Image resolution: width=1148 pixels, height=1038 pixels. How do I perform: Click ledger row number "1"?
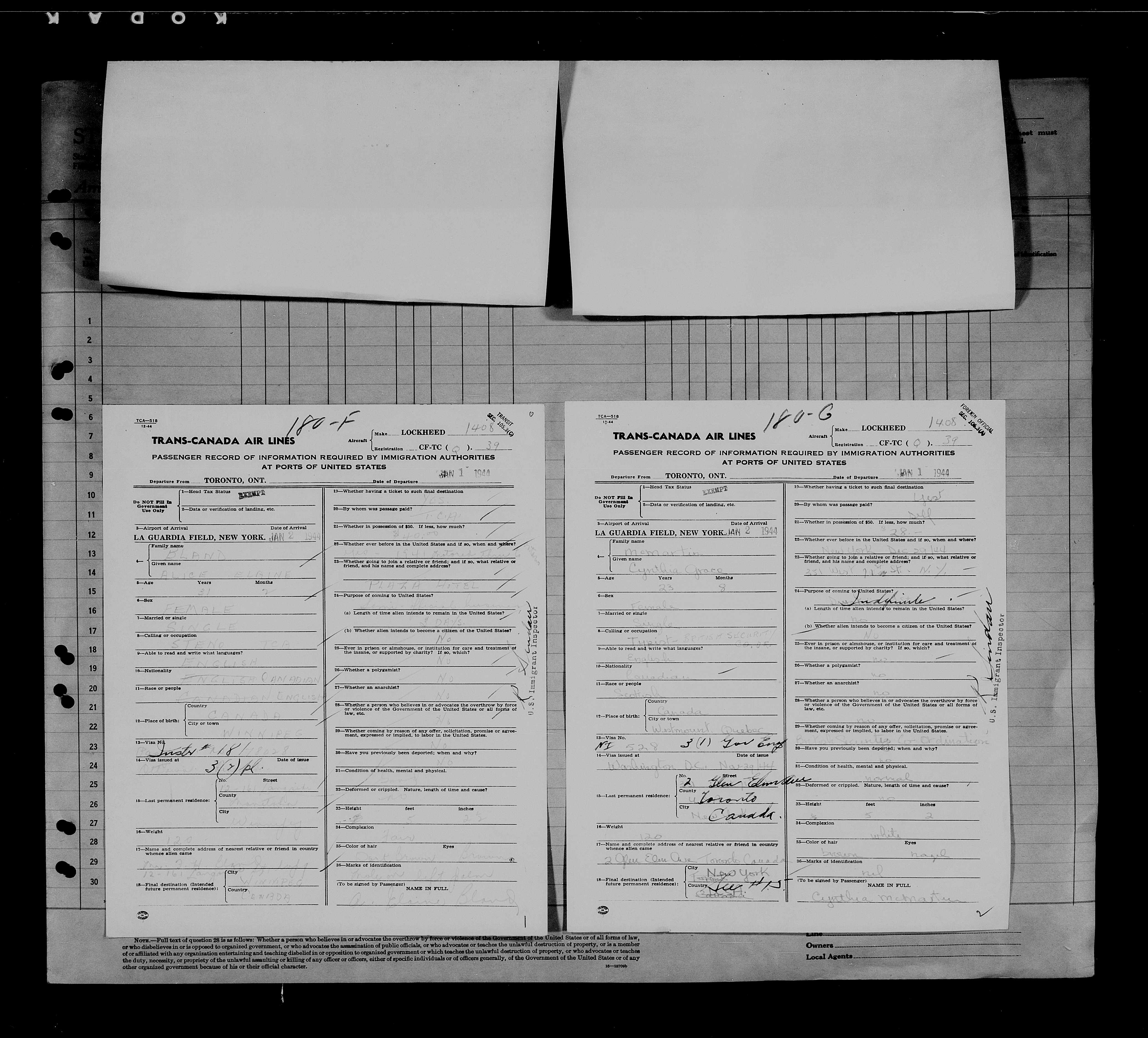[x=90, y=321]
